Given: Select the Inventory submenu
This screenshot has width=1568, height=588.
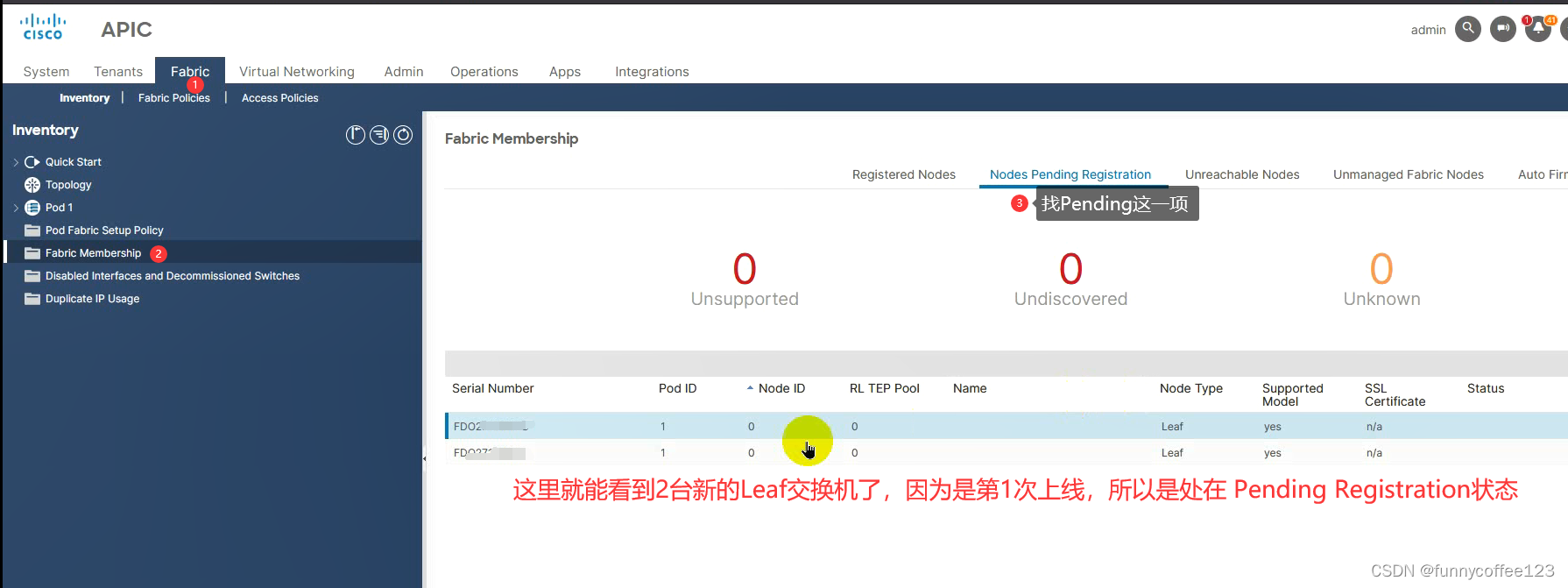Looking at the screenshot, I should [85, 98].
